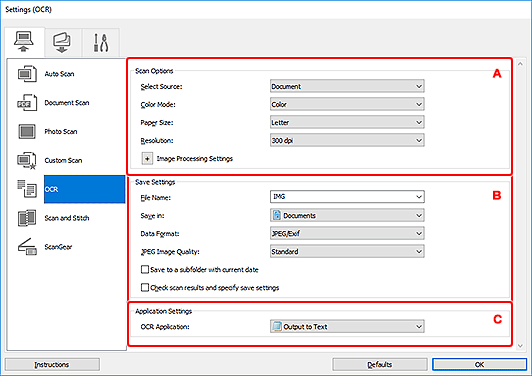Image resolution: width=532 pixels, height=376 pixels.
Task: Enable Check scan results and specify save settings
Action: pyautogui.click(x=145, y=287)
